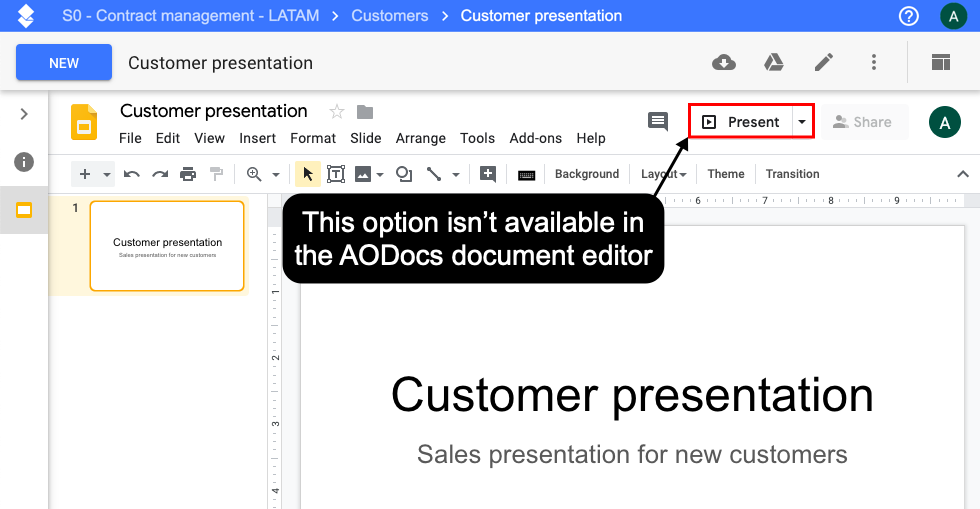Click the add comment icon in toolbar
Viewport: 980px width, 509px height.
pos(488,174)
